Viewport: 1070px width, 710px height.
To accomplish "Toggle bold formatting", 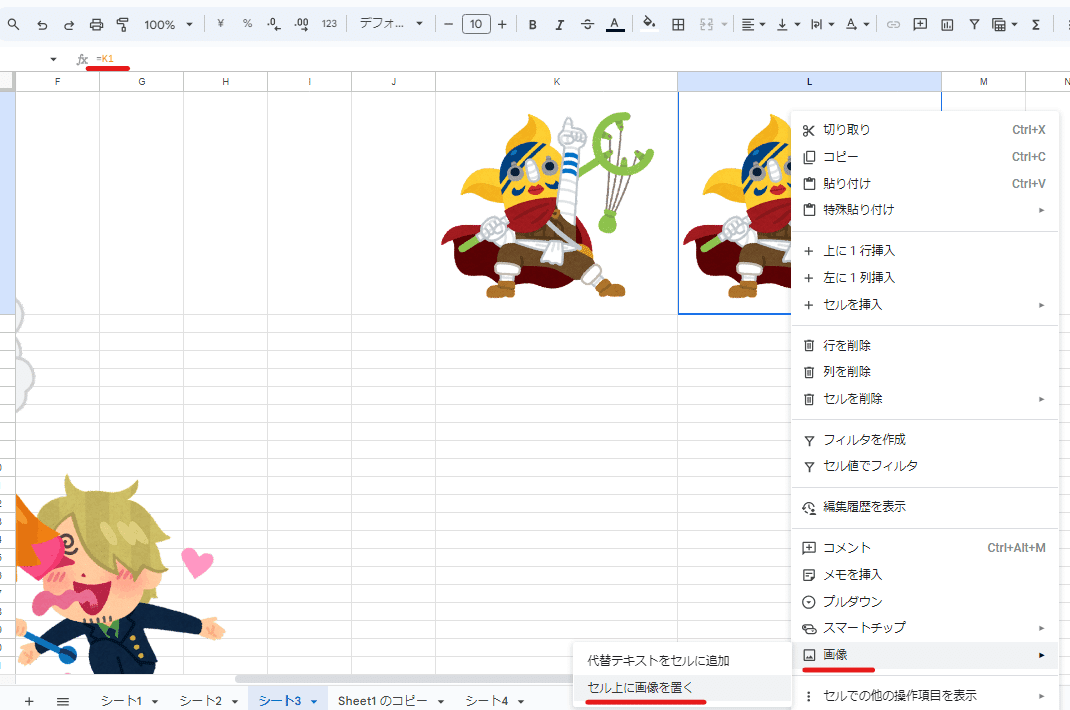I will pos(533,25).
